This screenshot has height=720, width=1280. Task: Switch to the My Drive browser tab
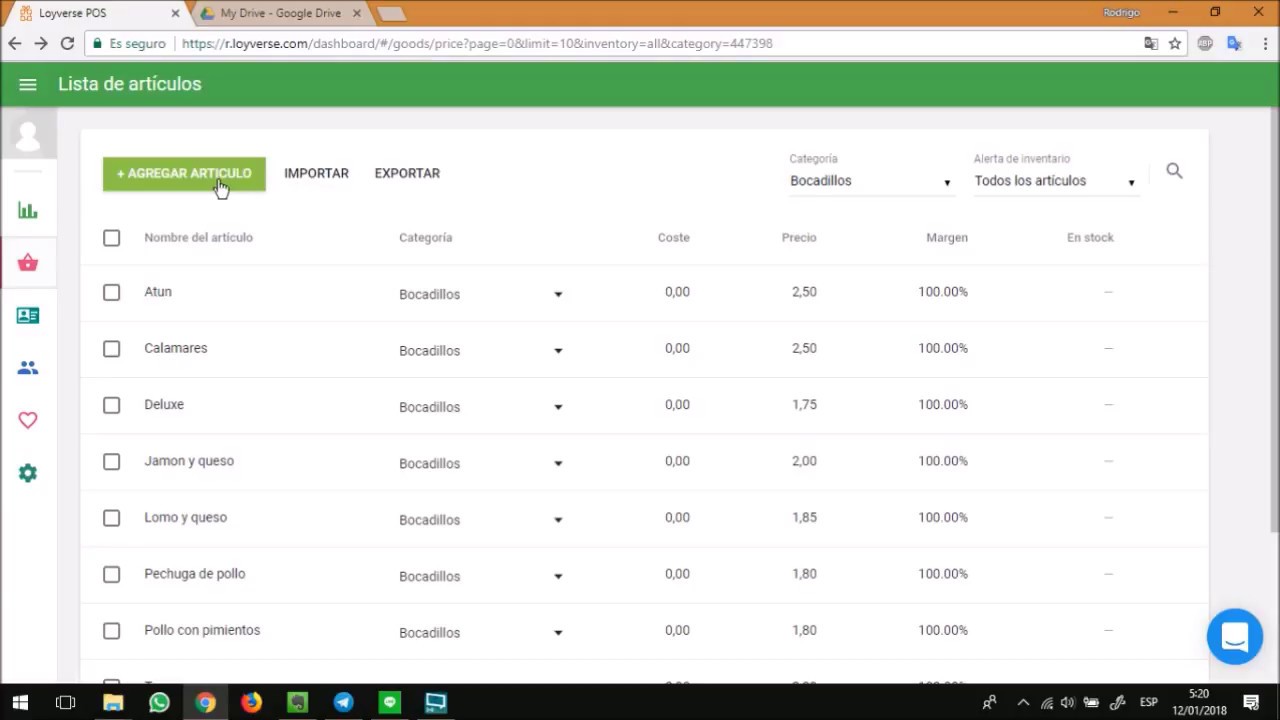280,13
